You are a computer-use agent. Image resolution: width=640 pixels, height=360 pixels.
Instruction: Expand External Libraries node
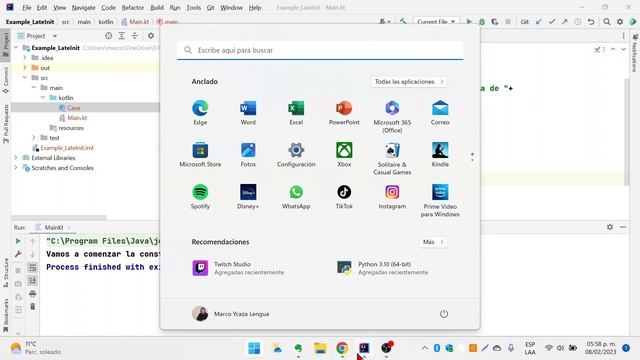(16, 158)
